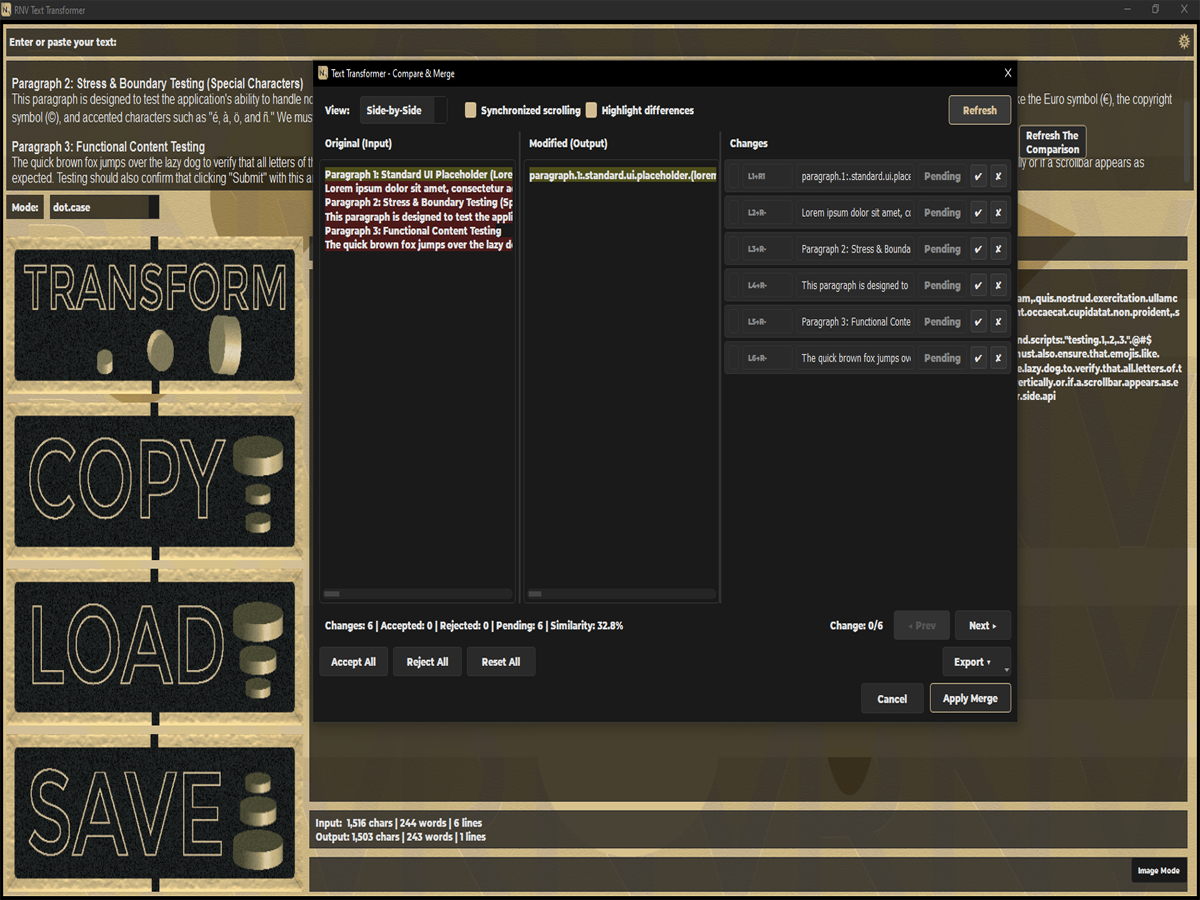Image resolution: width=1200 pixels, height=900 pixels.
Task: Click Pending status of L4 row
Action: (x=942, y=285)
